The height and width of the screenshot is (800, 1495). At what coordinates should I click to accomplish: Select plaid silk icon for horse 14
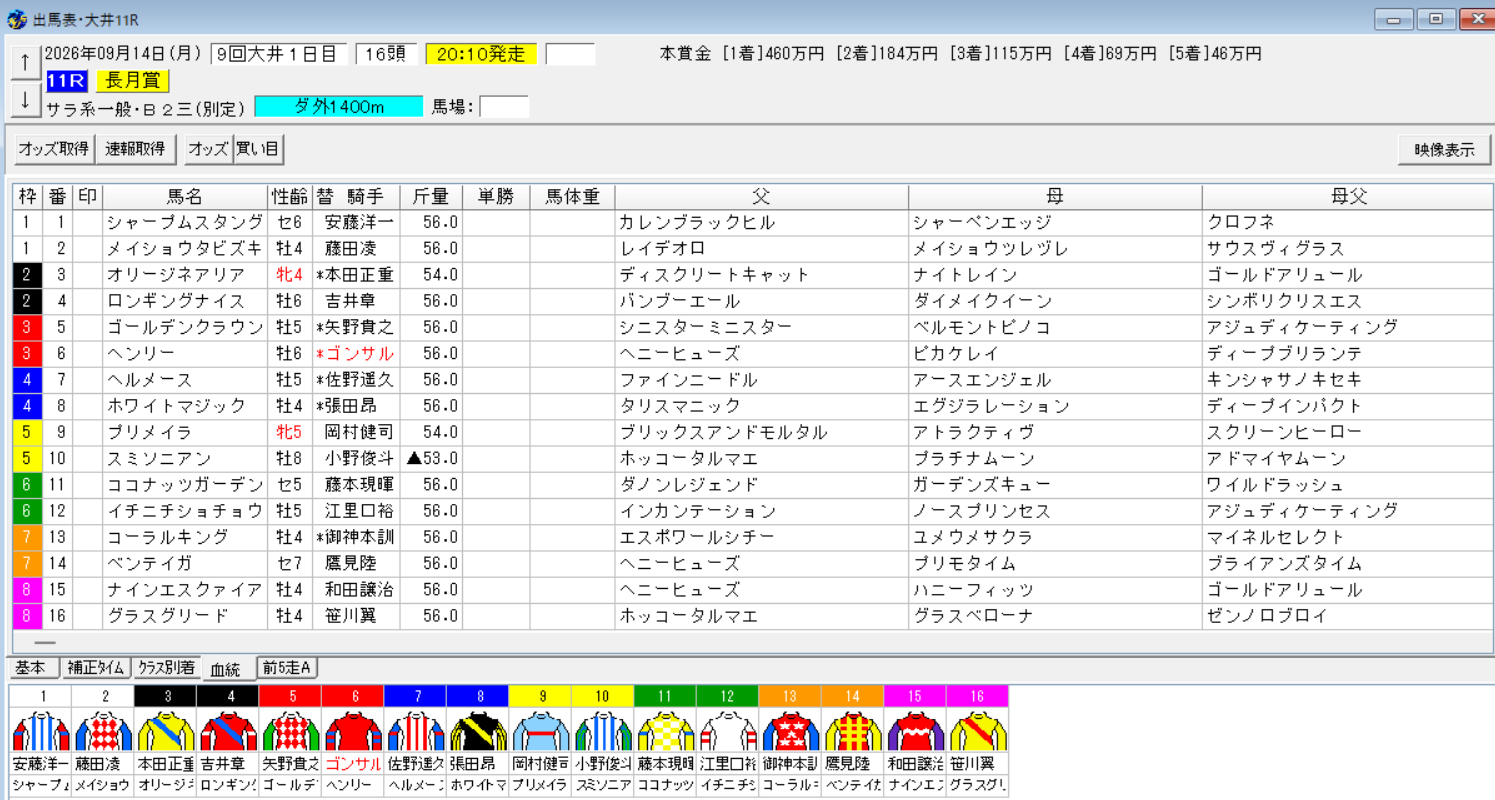(852, 731)
